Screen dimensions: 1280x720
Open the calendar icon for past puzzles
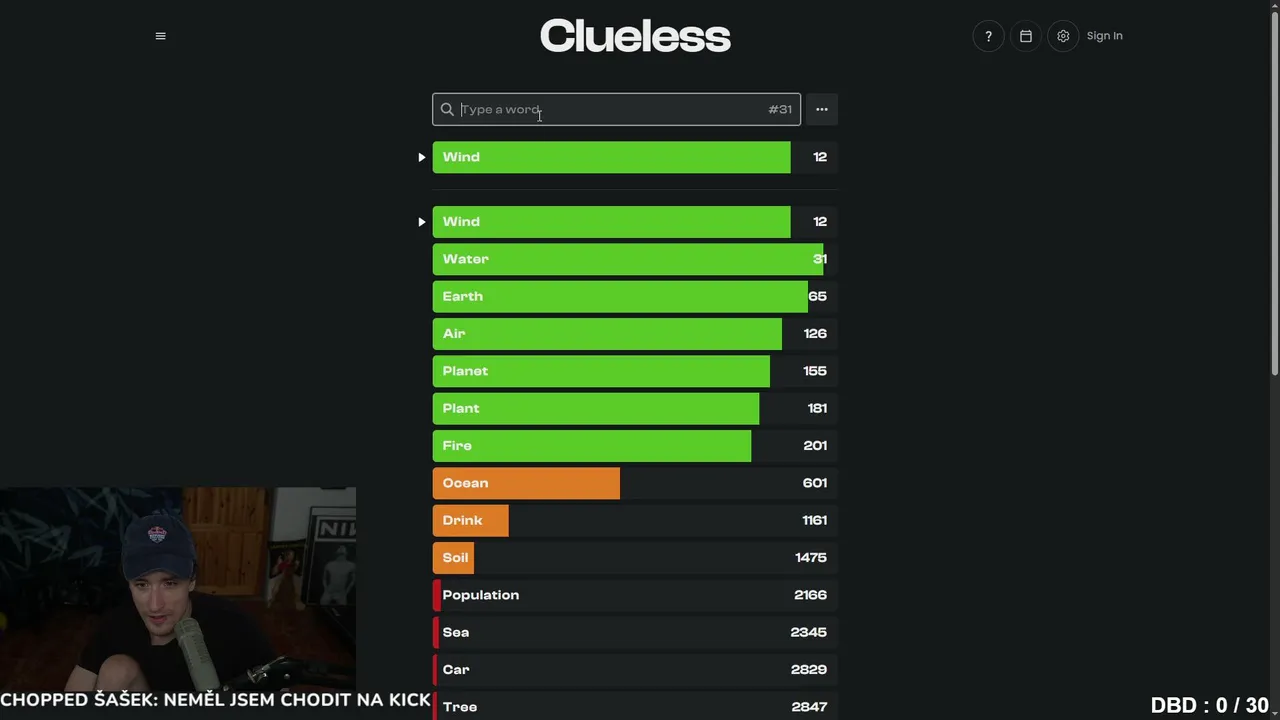1025,36
